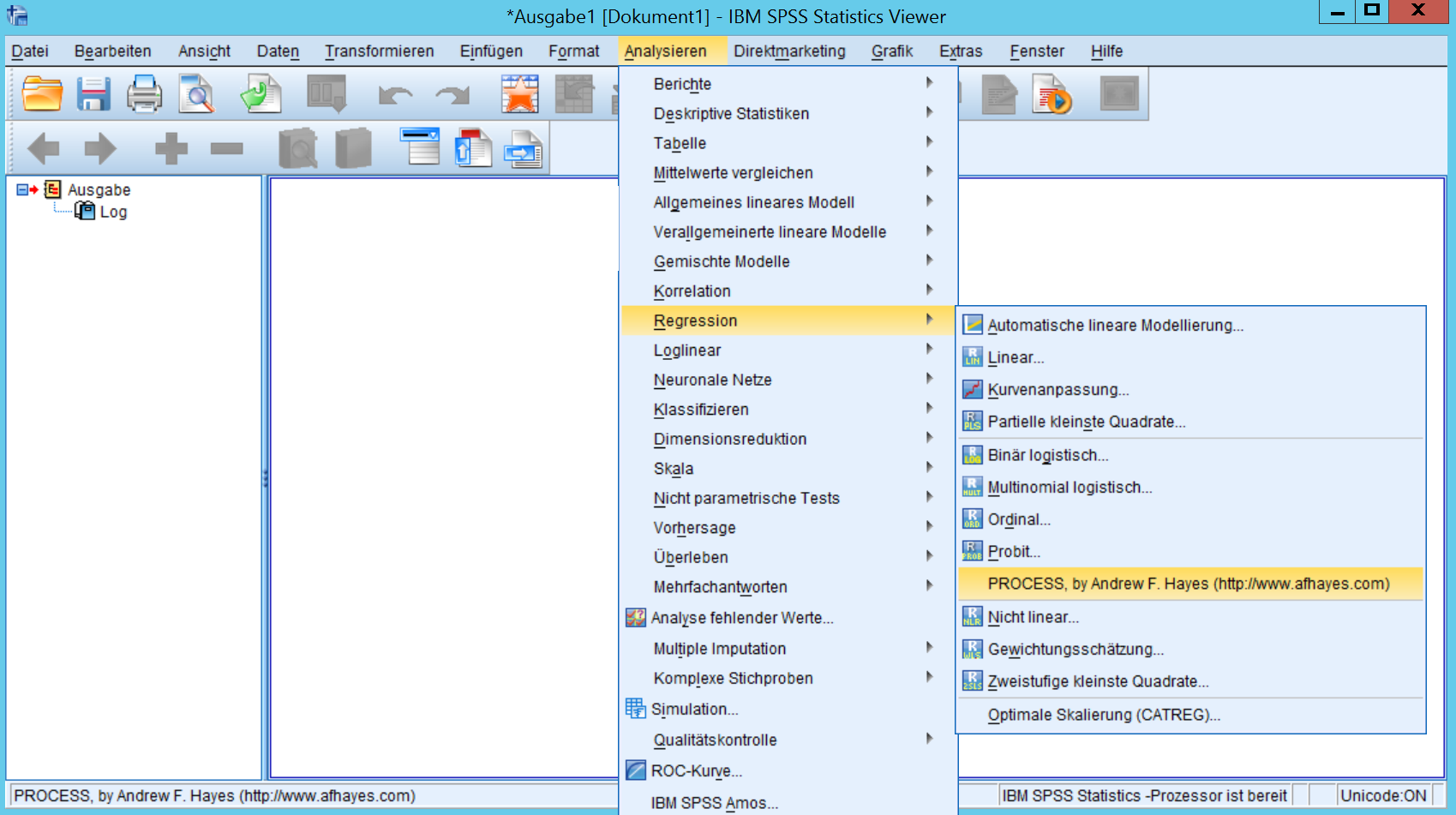The width and height of the screenshot is (1456, 815).
Task: Open Automatische lineare Modellierung...
Action: click(1190, 325)
